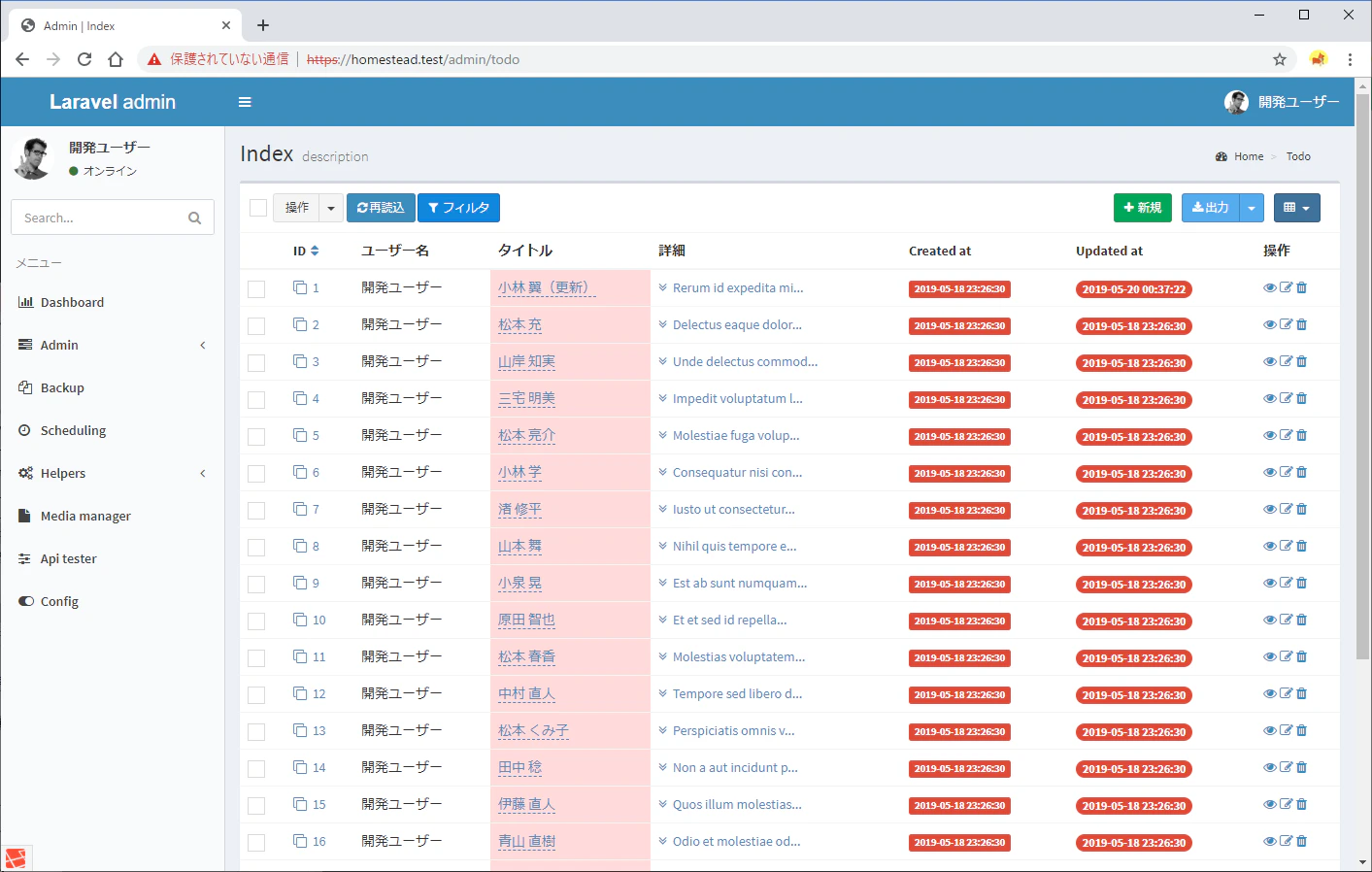Check the select-all checkbox in the toolbar

pos(258,208)
